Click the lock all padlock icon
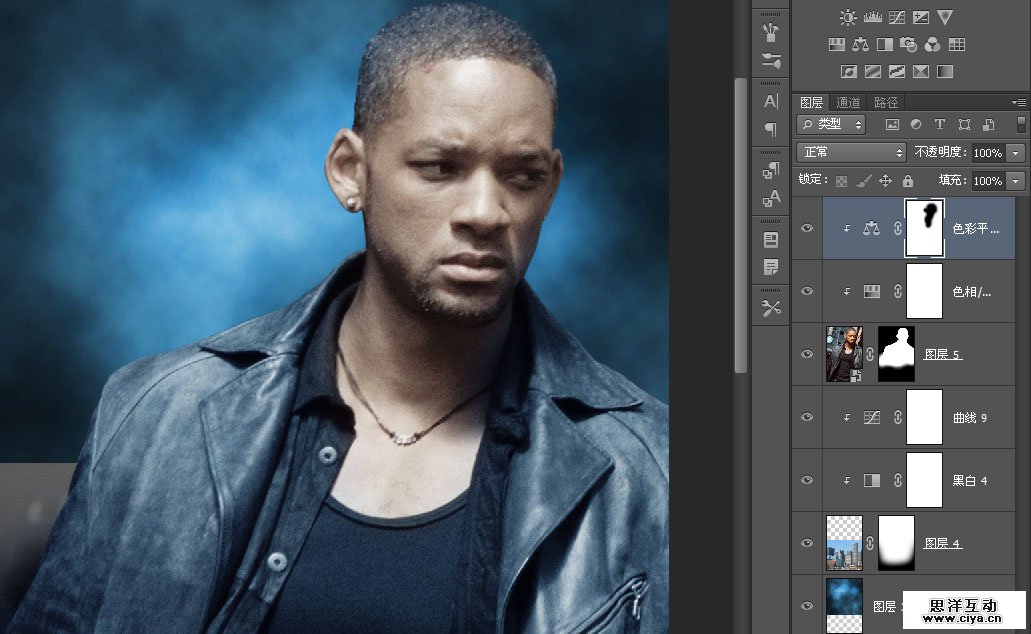This screenshot has height=634, width=1031. pos(908,181)
